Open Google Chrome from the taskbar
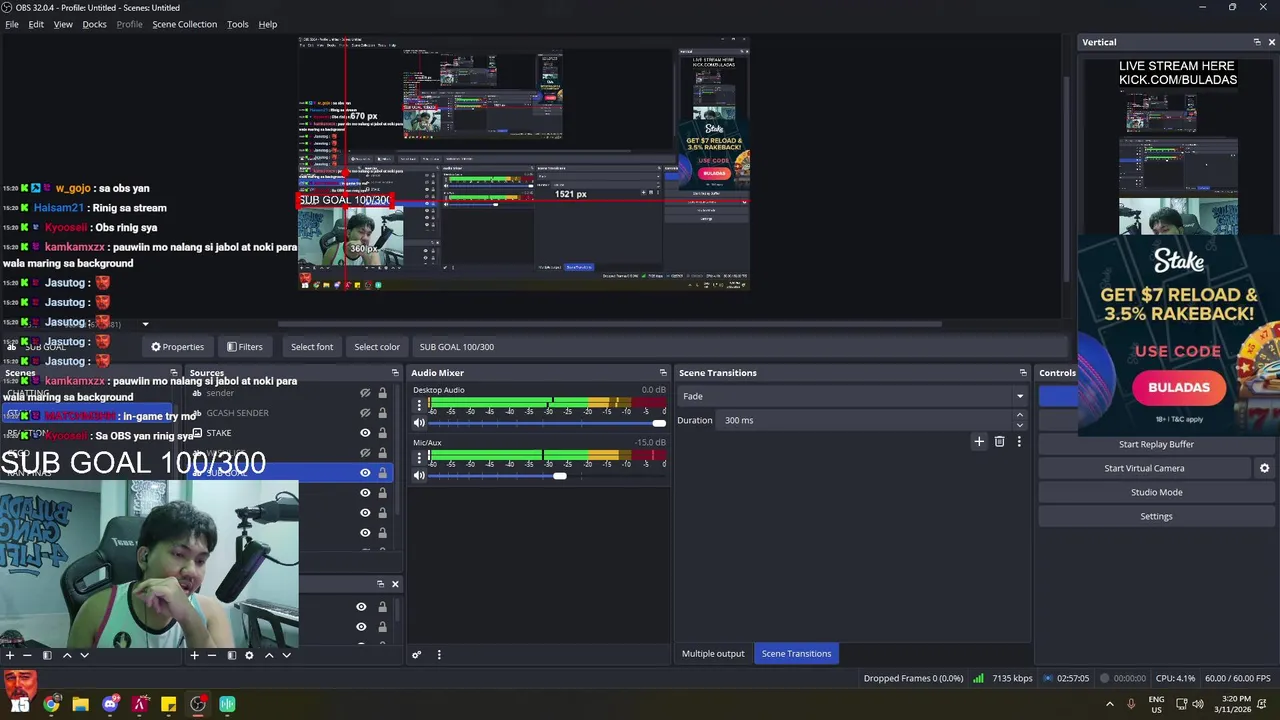The height and width of the screenshot is (720, 1280). click(51, 704)
